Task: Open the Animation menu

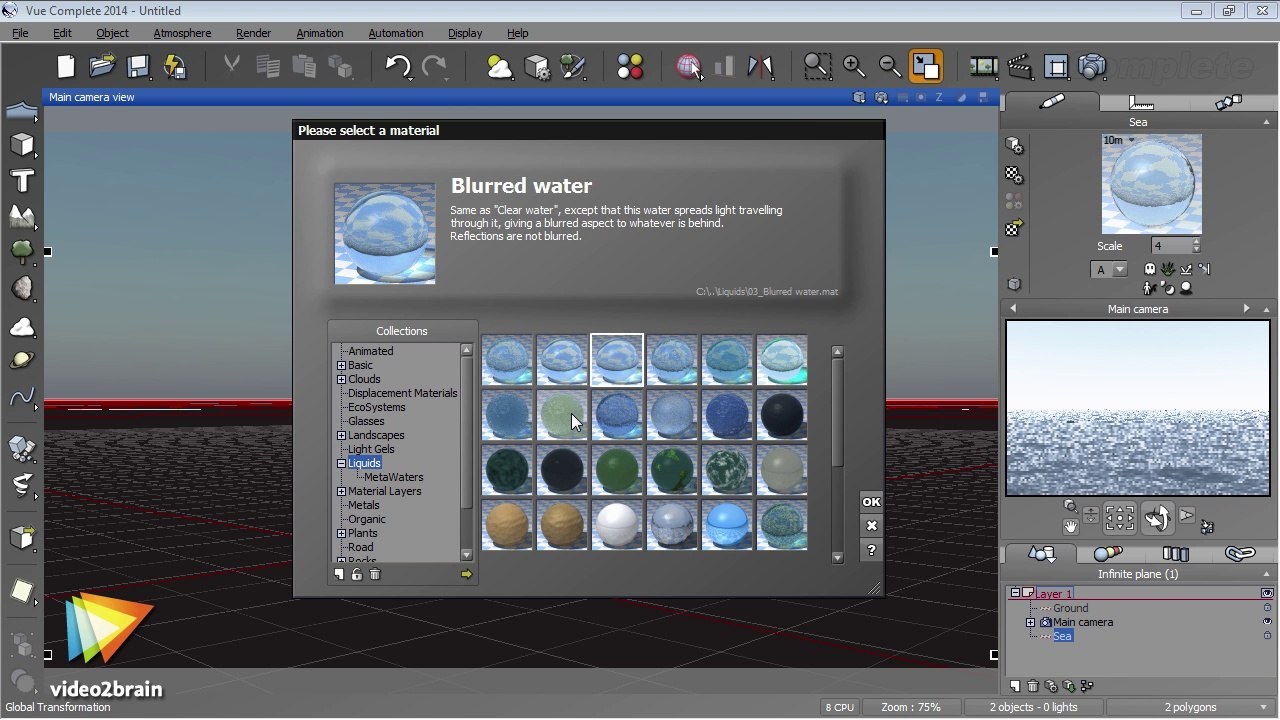Action: pos(320,33)
